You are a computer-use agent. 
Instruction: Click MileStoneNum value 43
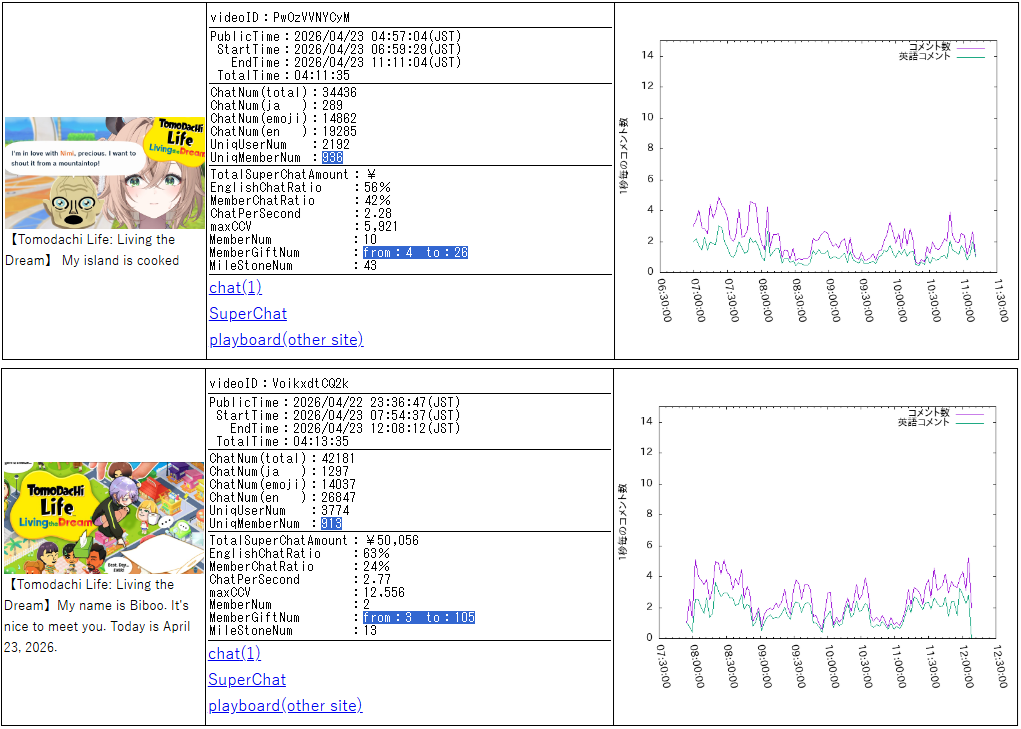[371, 266]
